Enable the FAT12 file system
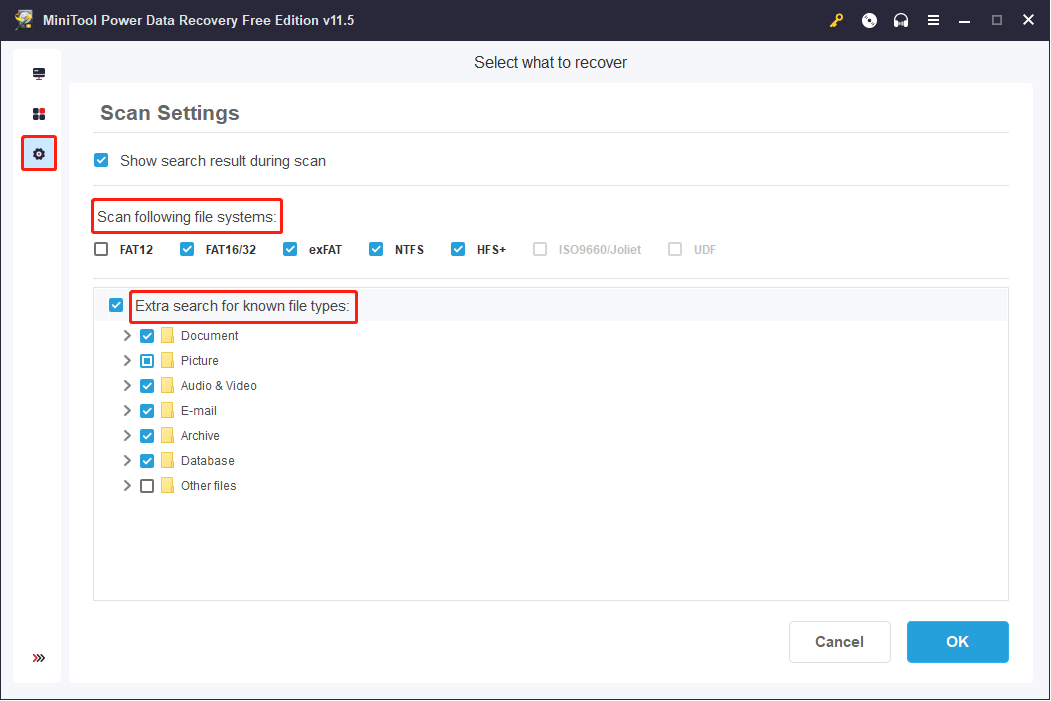The image size is (1051, 701). 101,248
